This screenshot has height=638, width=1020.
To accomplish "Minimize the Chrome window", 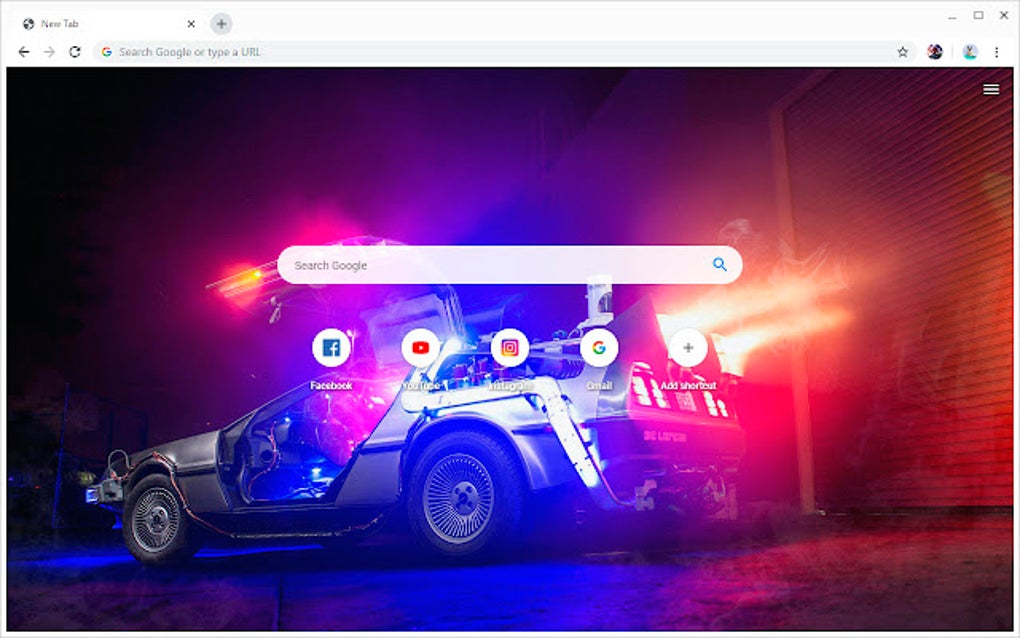I will 952,16.
